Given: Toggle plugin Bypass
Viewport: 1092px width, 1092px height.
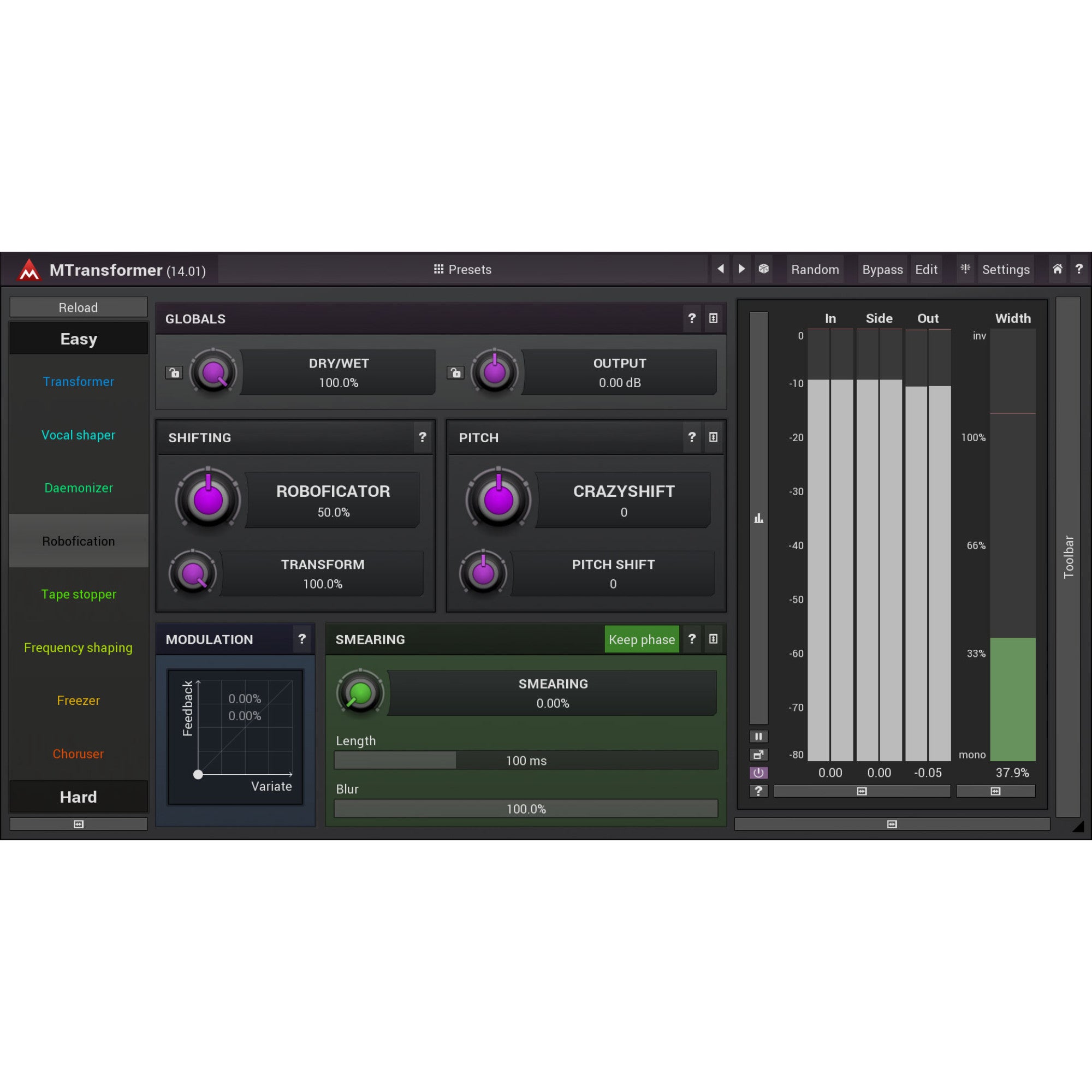Looking at the screenshot, I should click(882, 270).
